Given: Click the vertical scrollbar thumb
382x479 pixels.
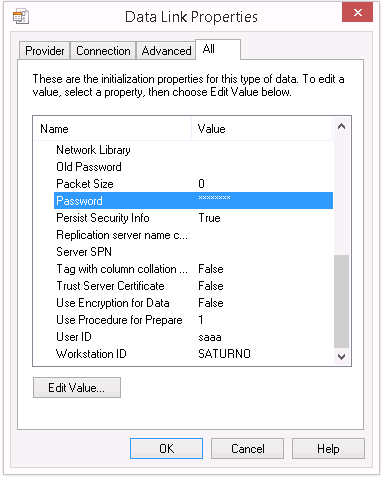Looking at the screenshot, I should click(341, 302).
